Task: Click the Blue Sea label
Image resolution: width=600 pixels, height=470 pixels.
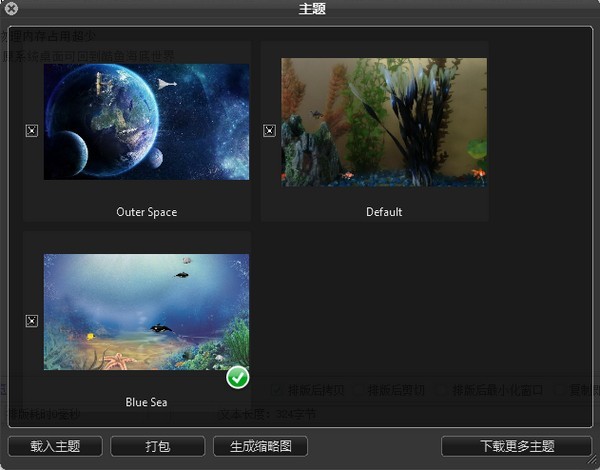Action: (x=146, y=402)
